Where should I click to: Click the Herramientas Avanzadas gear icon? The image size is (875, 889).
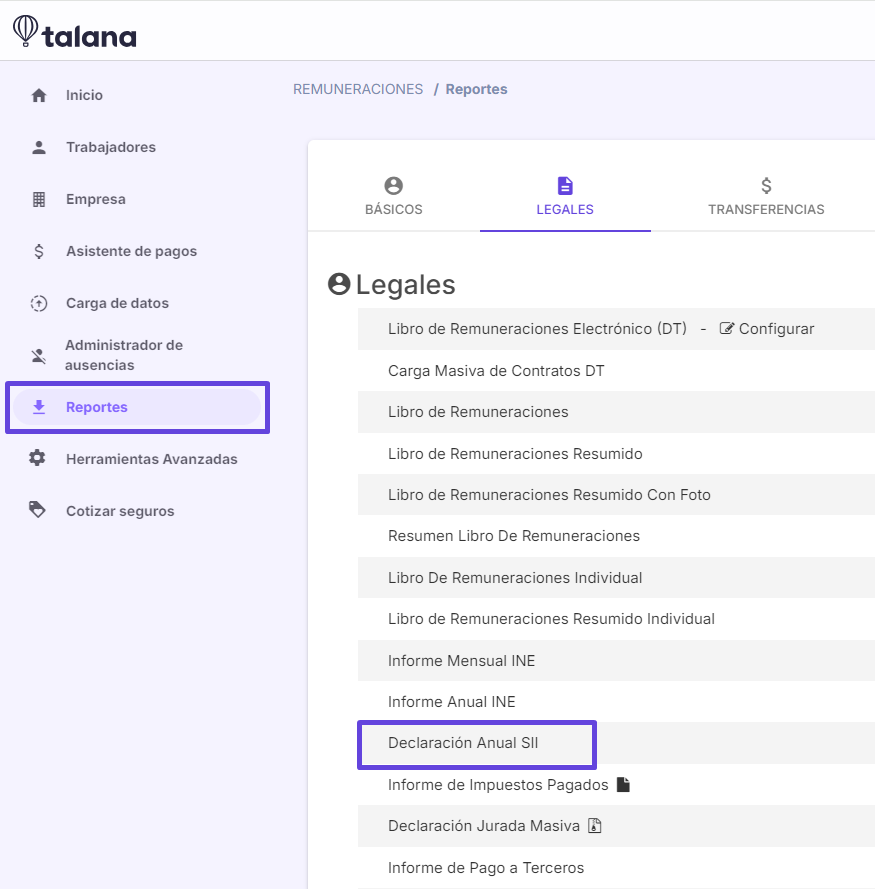pyautogui.click(x=37, y=458)
